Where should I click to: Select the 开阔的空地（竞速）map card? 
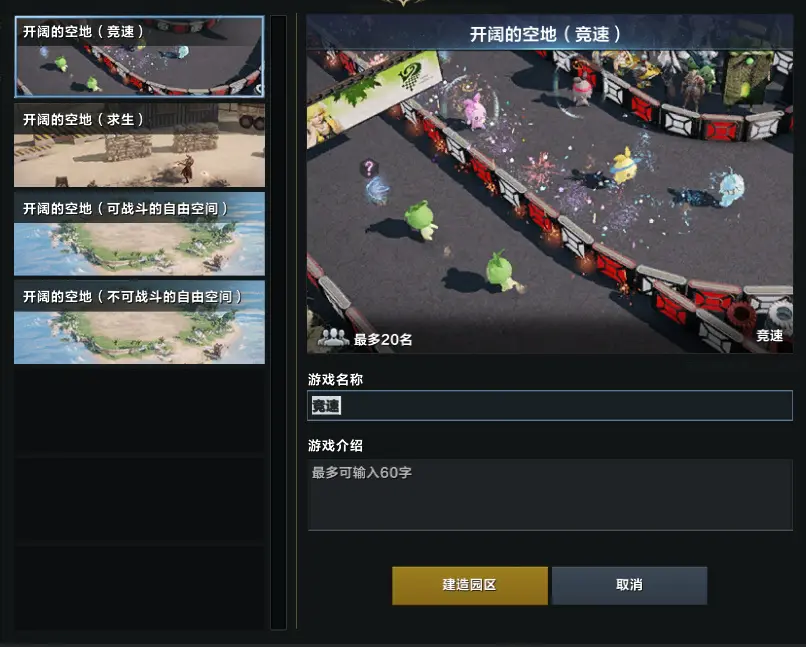pyautogui.click(x=139, y=57)
